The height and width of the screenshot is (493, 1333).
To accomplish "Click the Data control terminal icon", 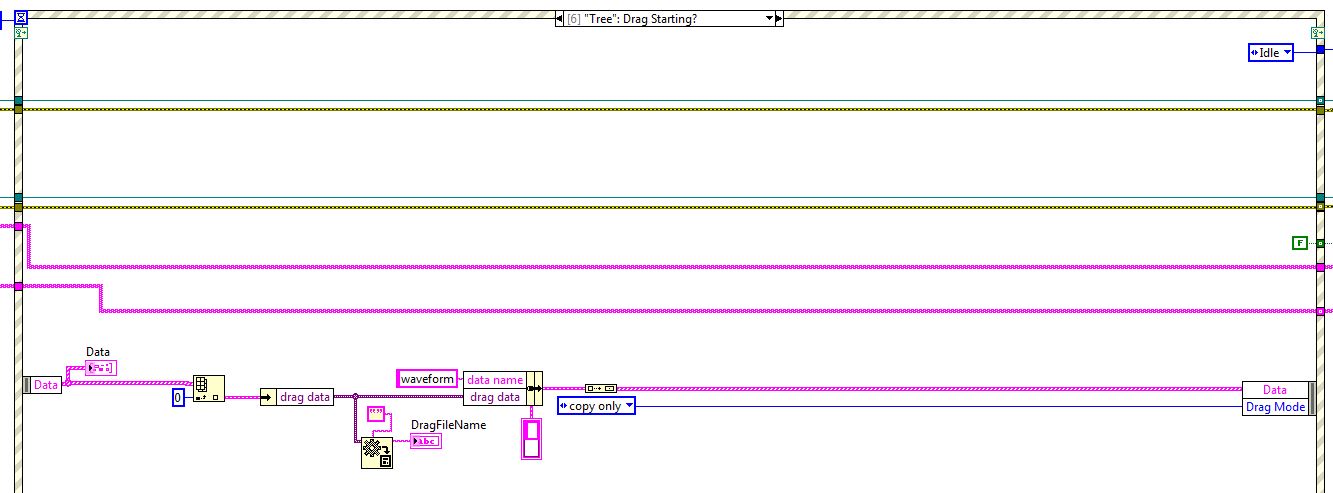I will point(101,368).
